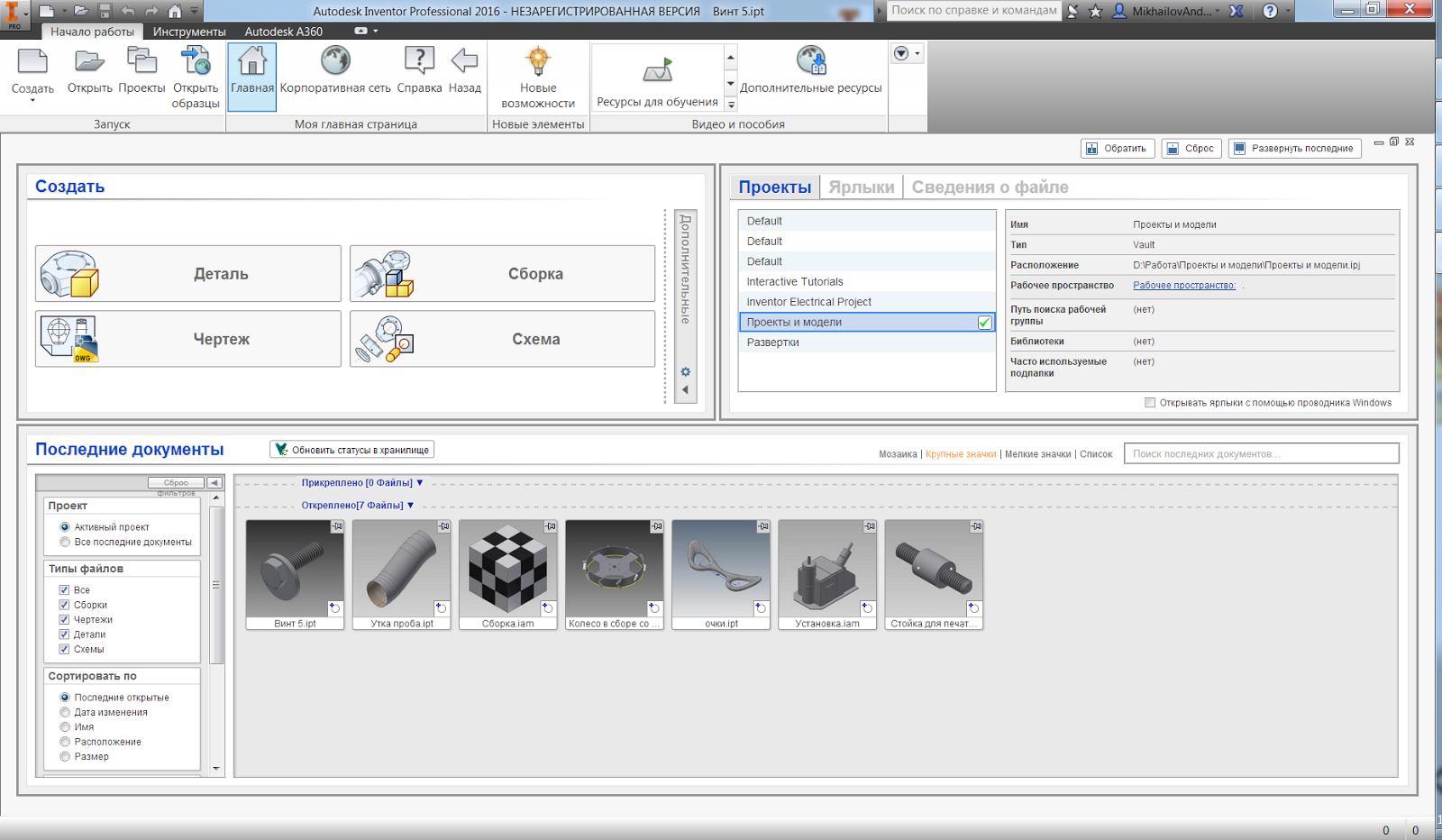Create a new Сборка assembly
The width and height of the screenshot is (1442, 840).
coord(503,273)
